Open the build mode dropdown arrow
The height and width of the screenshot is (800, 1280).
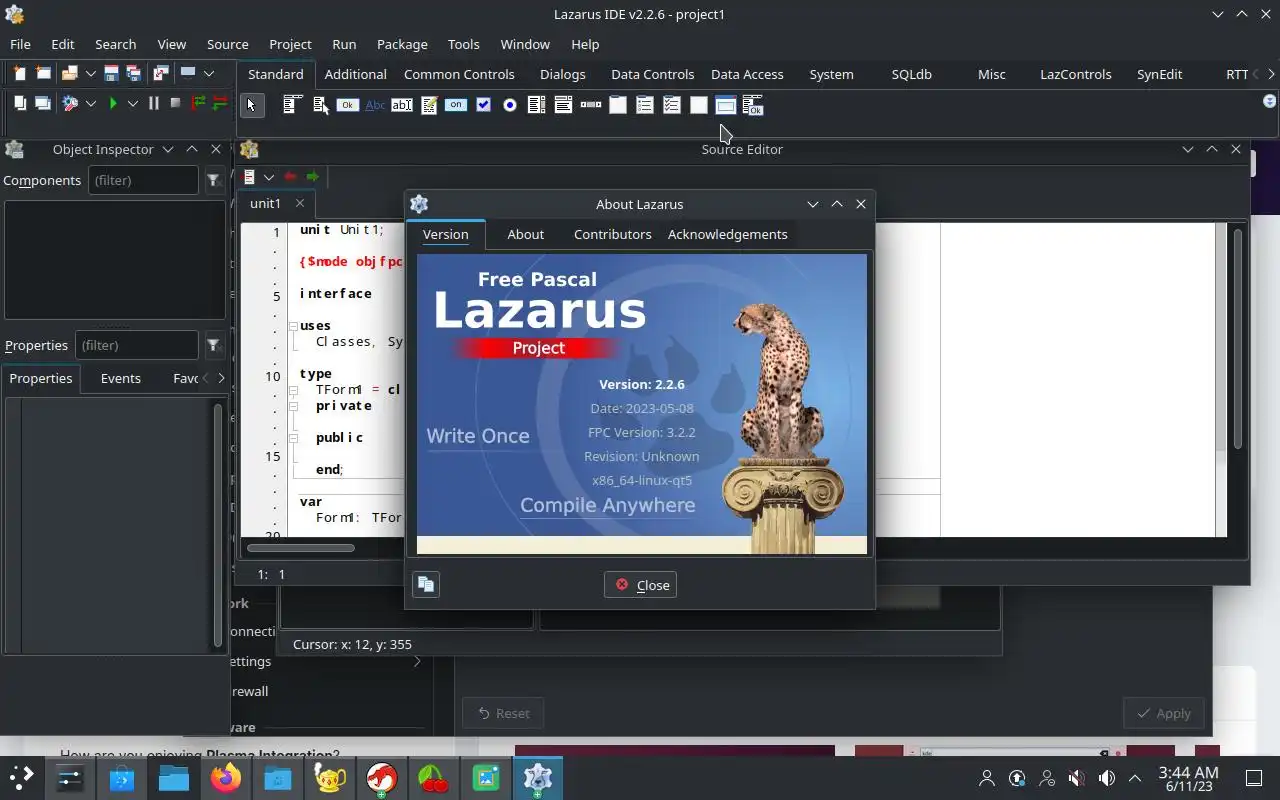90,103
